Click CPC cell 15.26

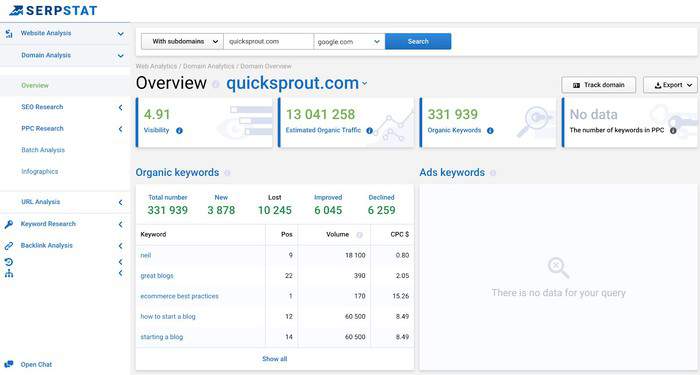pyautogui.click(x=400, y=296)
